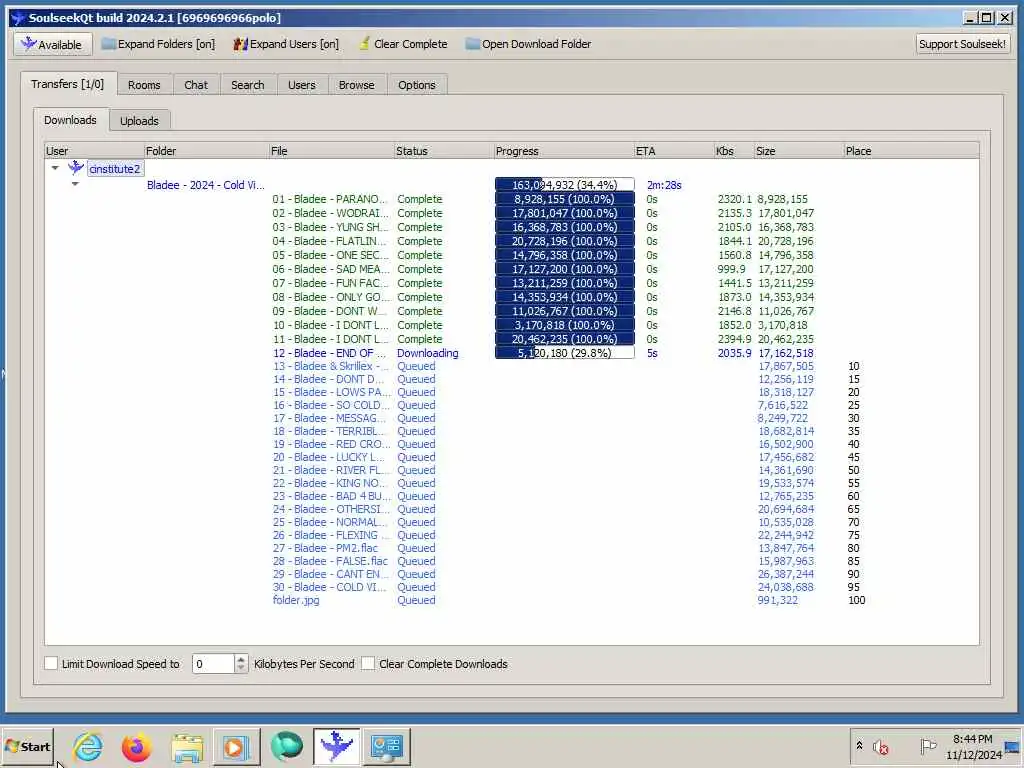Viewport: 1024px width, 768px height.
Task: Select queued file 28 - Bladee - FALSE.flac
Action: coord(330,561)
